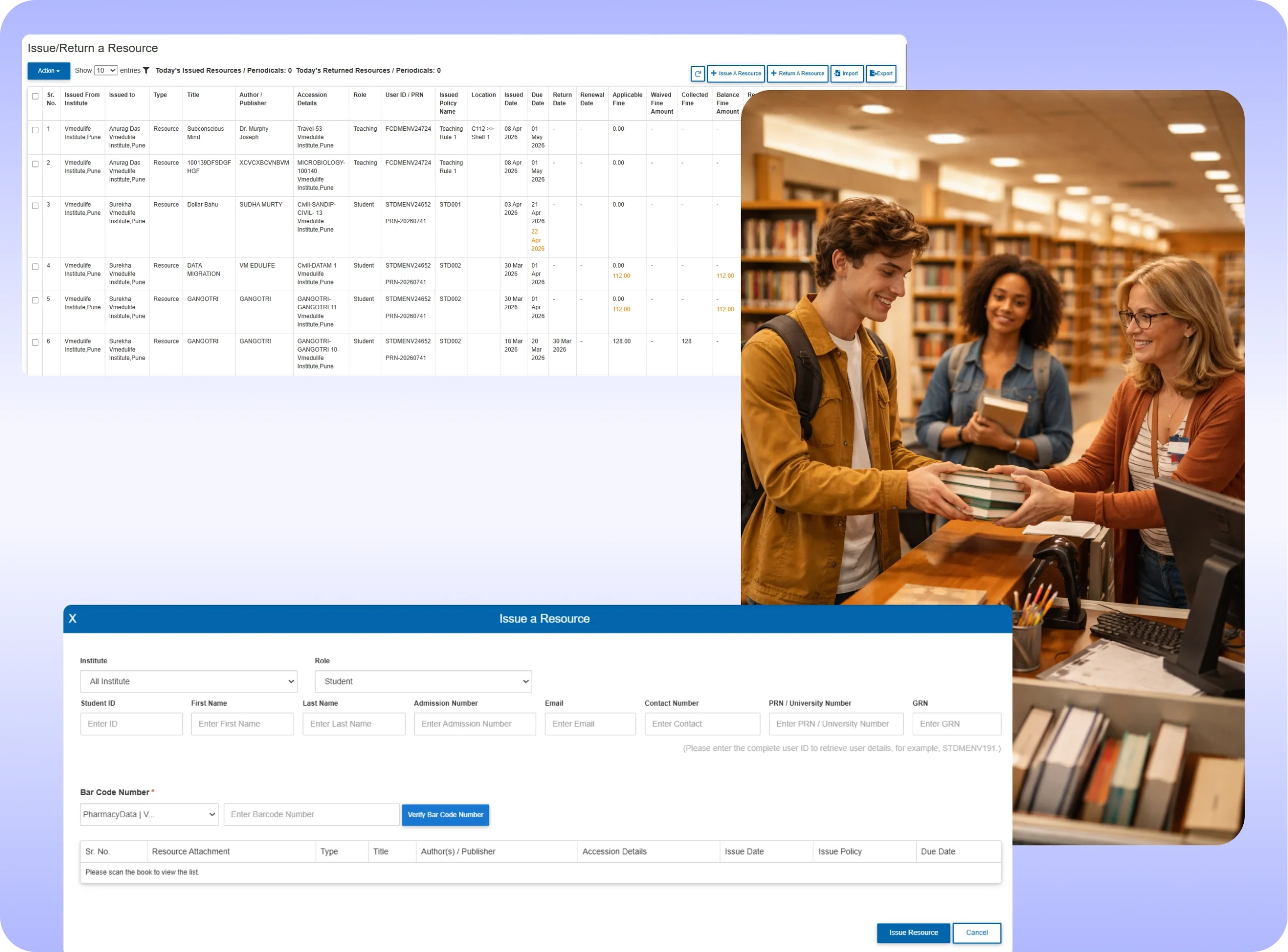The height and width of the screenshot is (952, 1288).
Task: Close Issue a Resource dialog with X
Action: click(x=72, y=619)
